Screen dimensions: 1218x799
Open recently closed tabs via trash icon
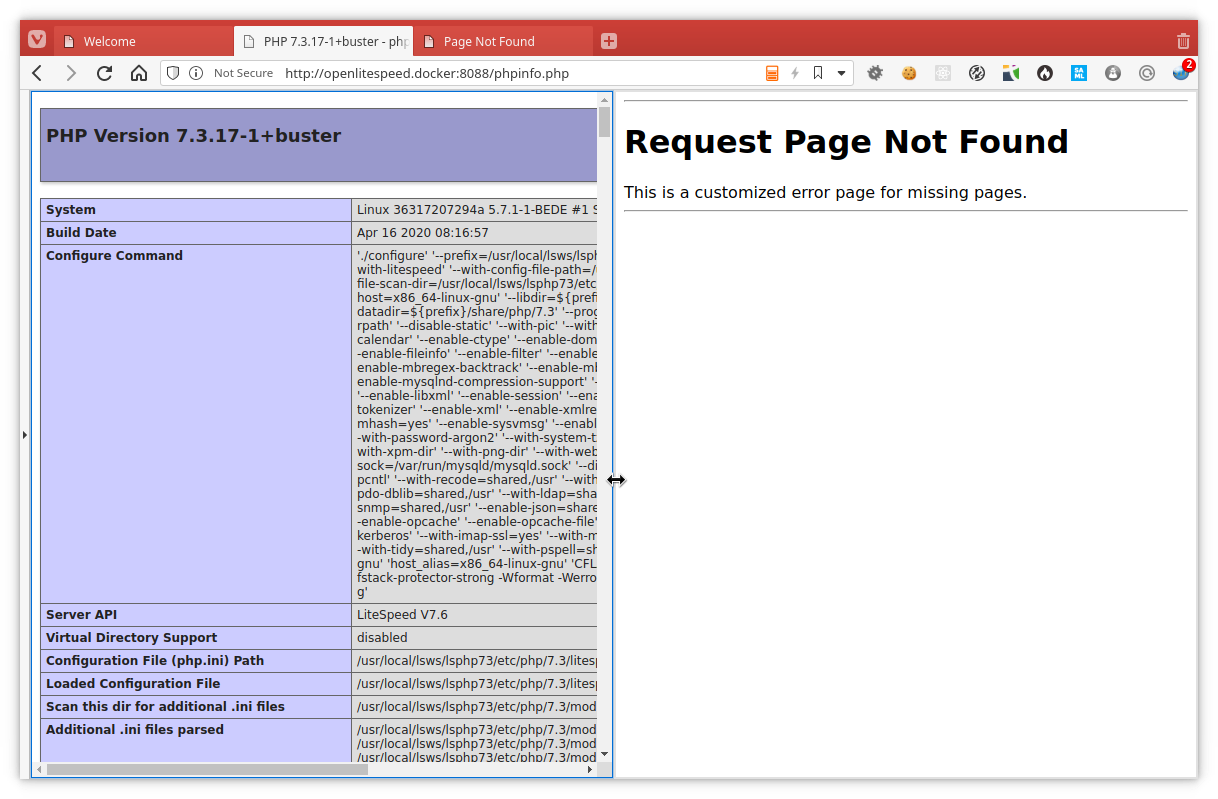(1183, 40)
